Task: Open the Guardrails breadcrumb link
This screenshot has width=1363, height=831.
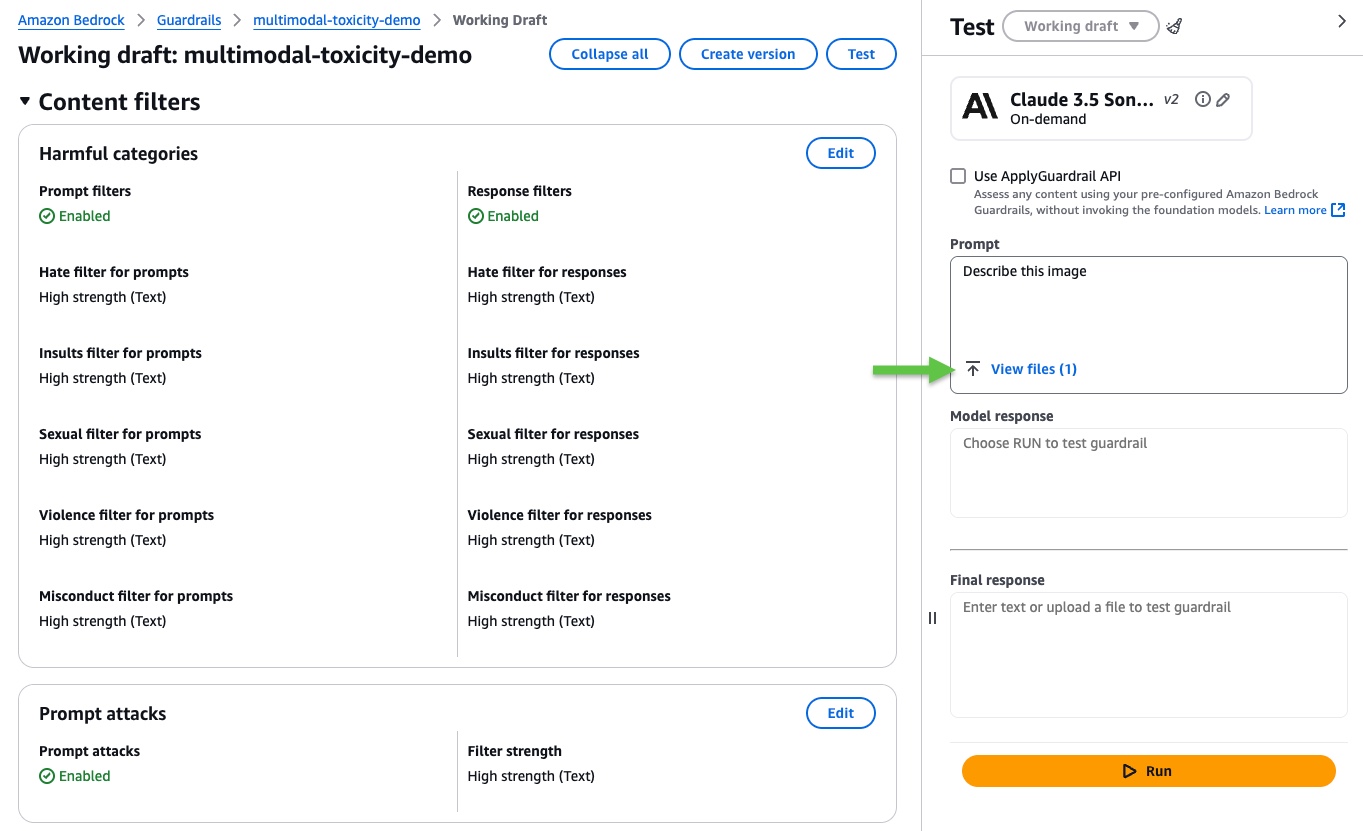Action: pyautogui.click(x=189, y=20)
